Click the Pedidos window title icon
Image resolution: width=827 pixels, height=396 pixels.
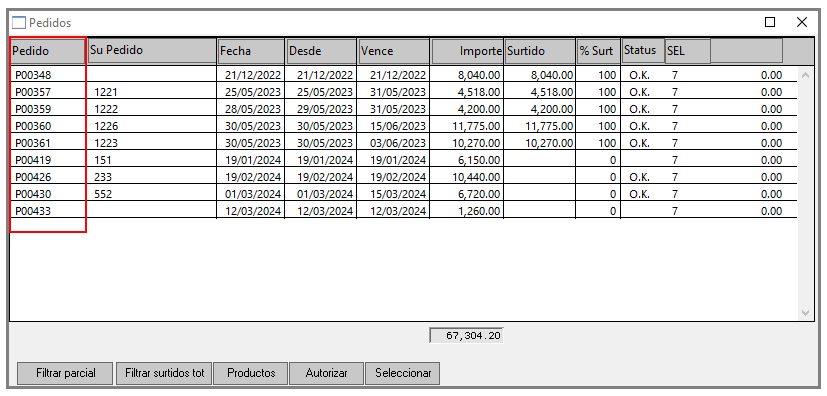pos(18,23)
